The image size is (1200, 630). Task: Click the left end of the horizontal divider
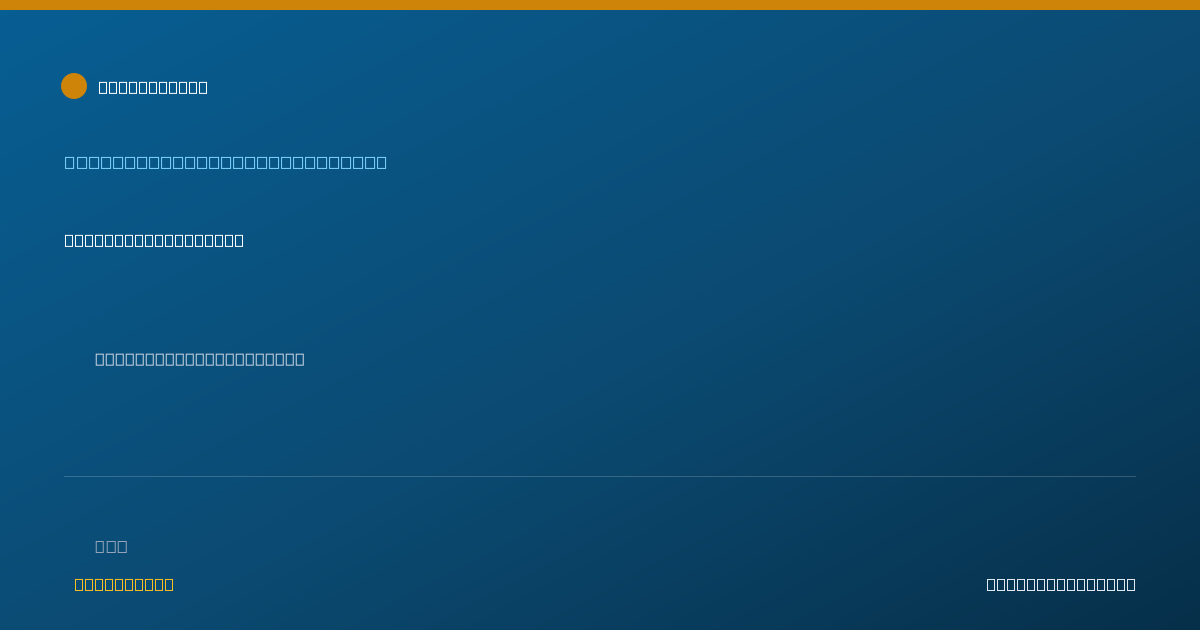[x=66, y=476]
